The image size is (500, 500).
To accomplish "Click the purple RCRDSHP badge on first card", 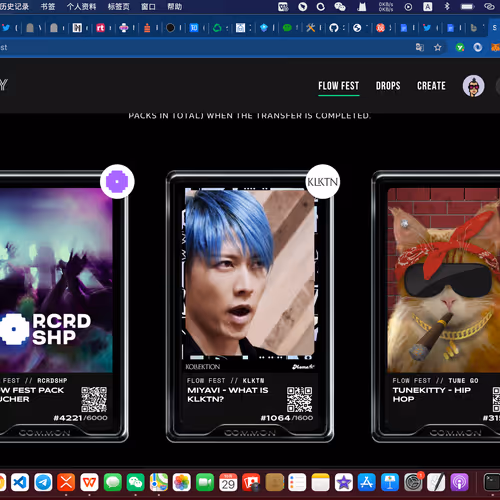I will click(x=117, y=182).
